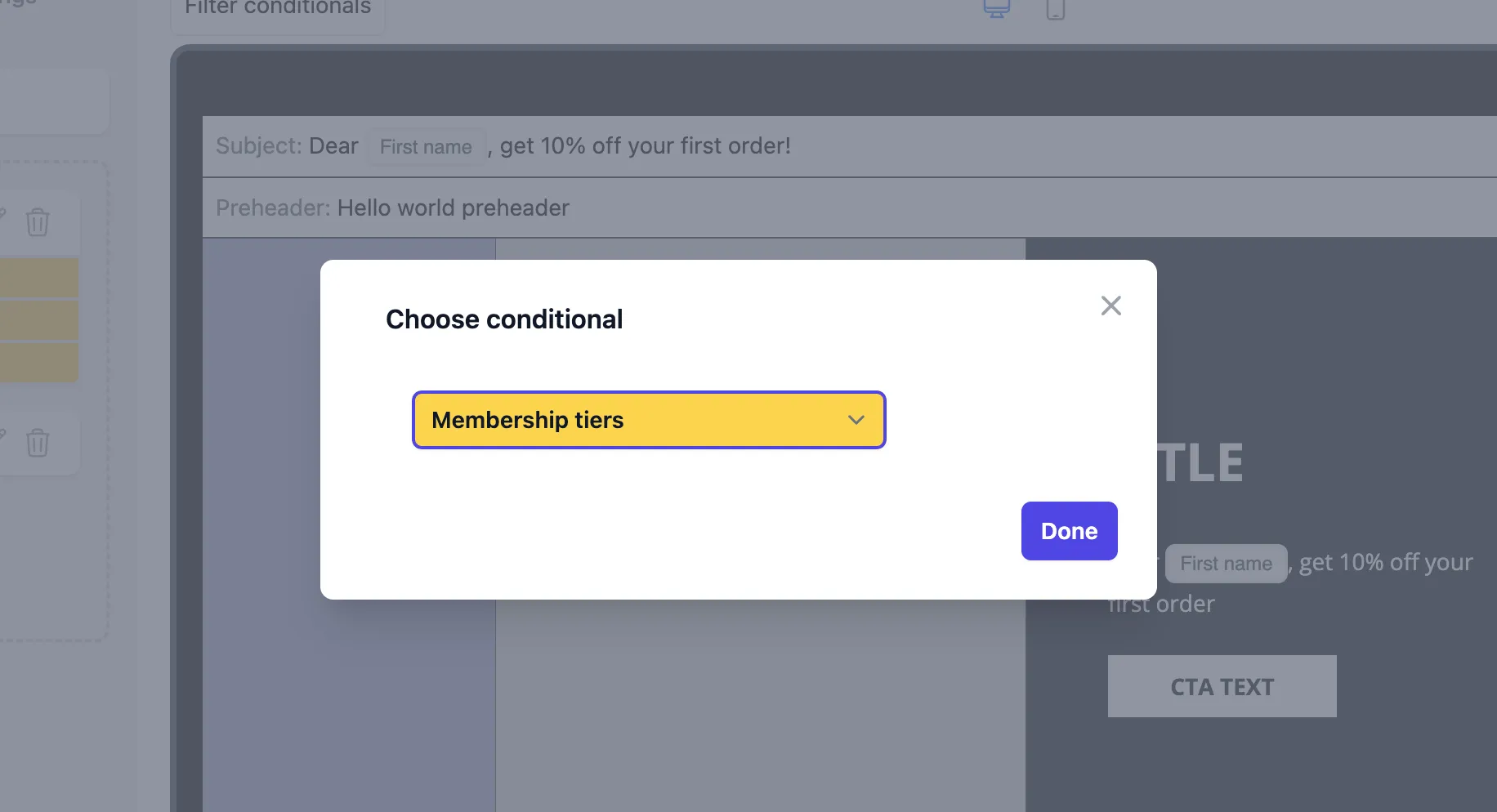Click the CTA TEXT button in the preview
The image size is (1497, 812).
click(x=1221, y=686)
